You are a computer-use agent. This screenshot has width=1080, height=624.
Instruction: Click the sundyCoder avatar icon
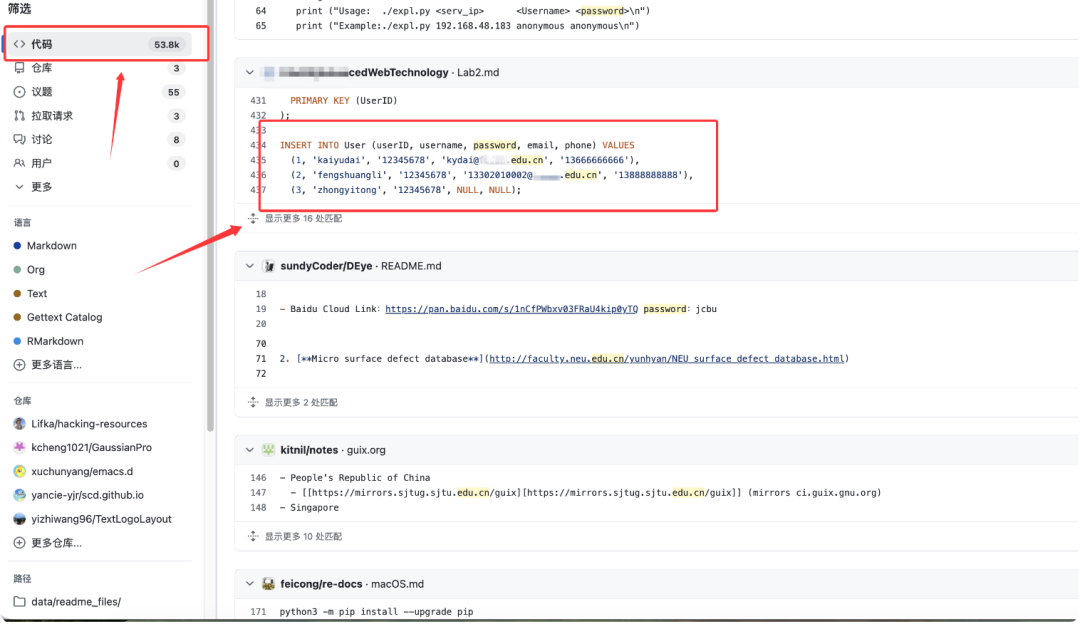[x=269, y=266]
